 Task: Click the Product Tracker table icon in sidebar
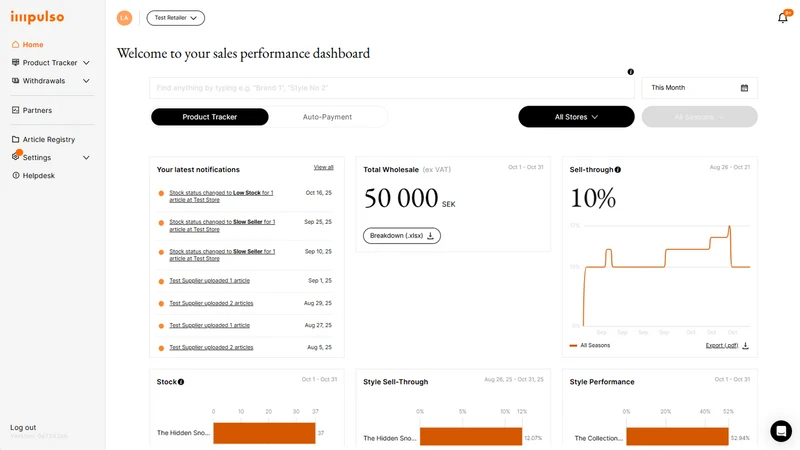(x=15, y=62)
